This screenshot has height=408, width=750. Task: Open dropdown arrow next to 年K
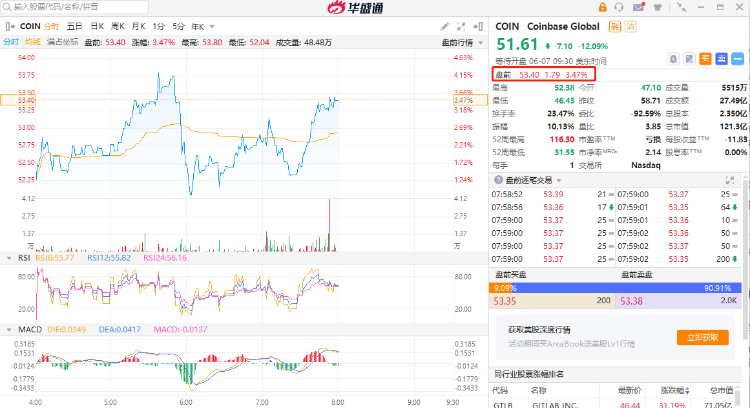coord(212,27)
